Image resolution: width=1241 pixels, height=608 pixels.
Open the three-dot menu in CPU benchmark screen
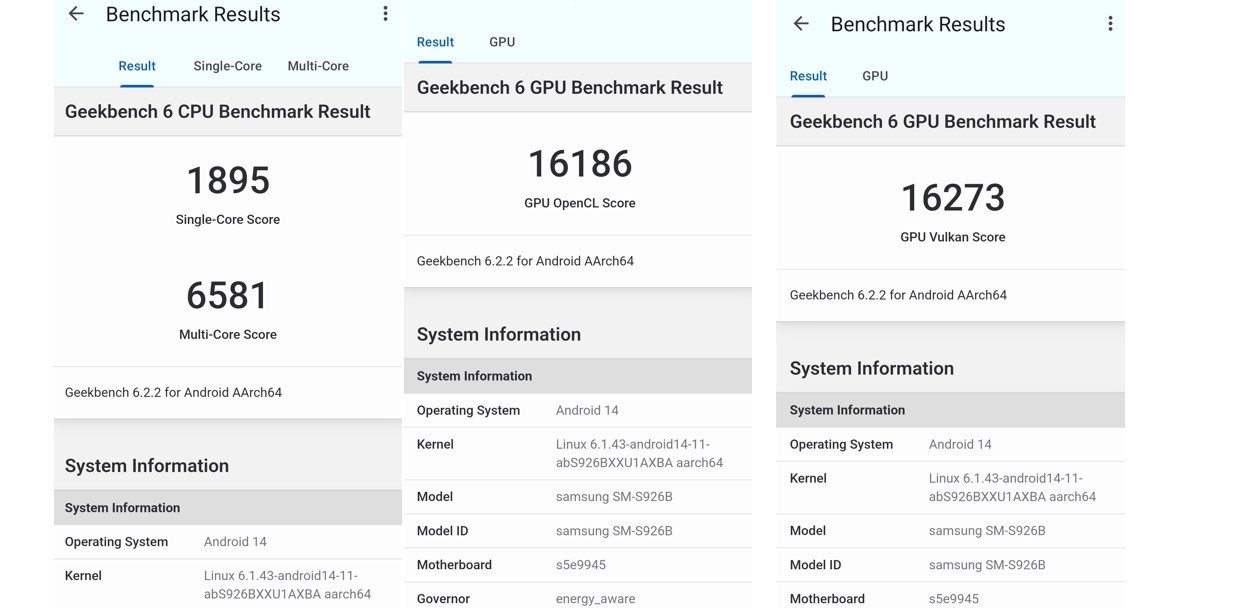[385, 14]
